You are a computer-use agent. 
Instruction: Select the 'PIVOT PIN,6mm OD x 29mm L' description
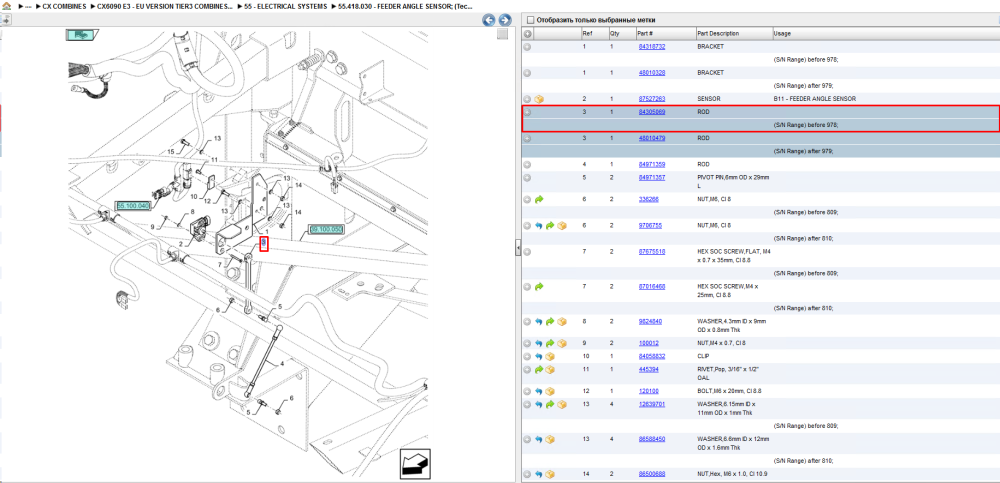tap(733, 181)
